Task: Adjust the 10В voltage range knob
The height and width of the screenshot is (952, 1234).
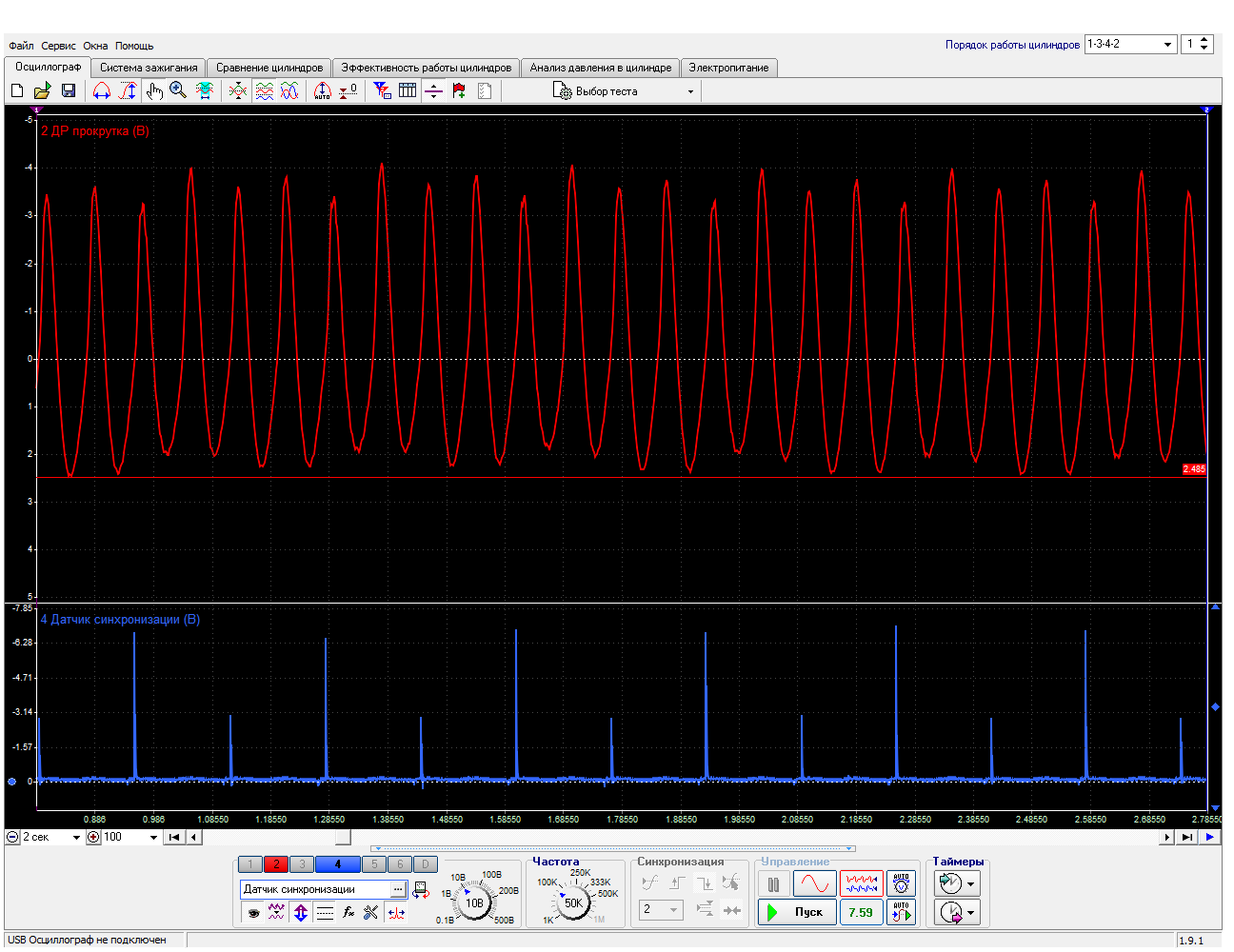Action: pyautogui.click(x=473, y=902)
